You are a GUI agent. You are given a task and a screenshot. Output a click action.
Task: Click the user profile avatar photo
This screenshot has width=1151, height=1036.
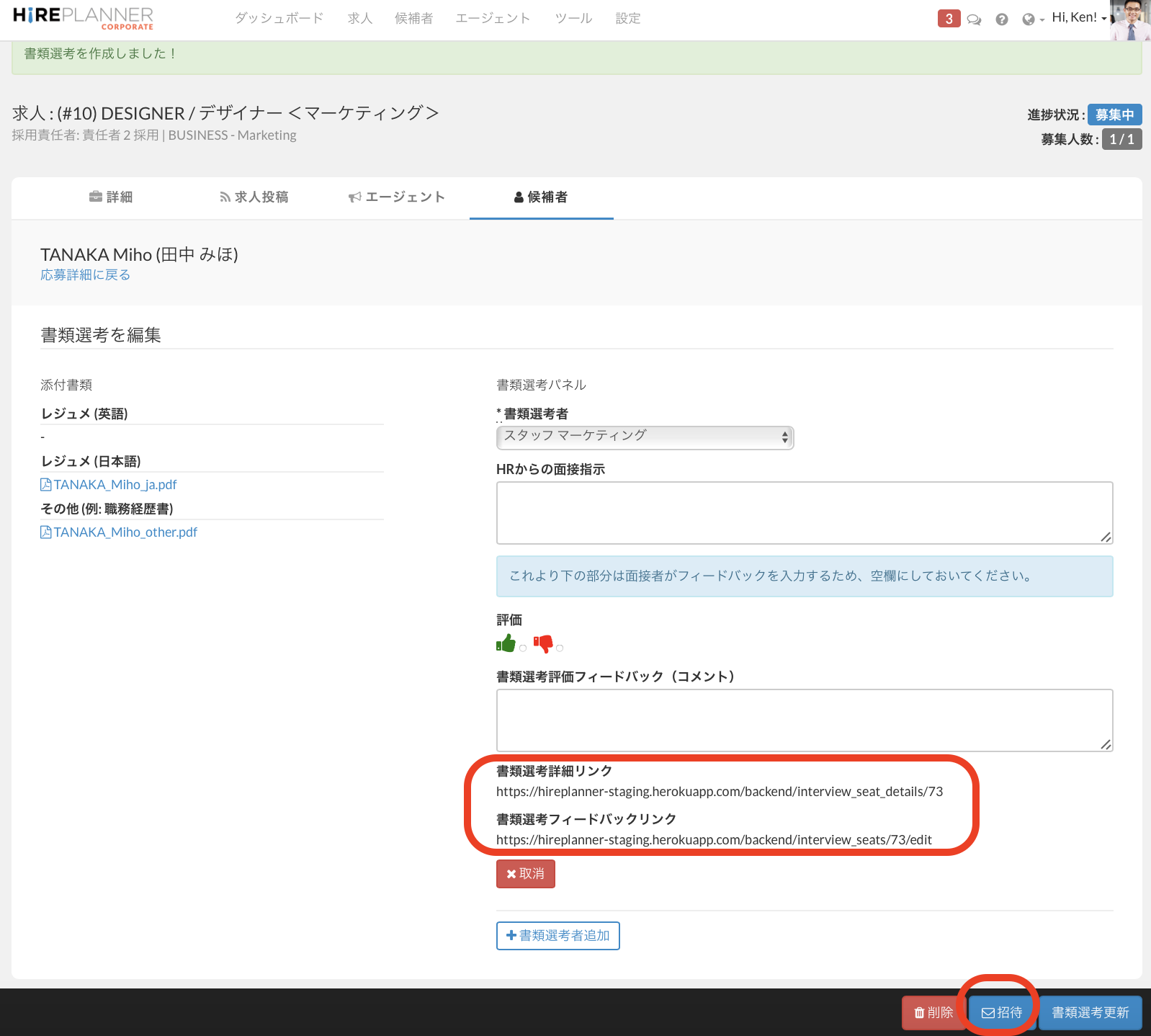(x=1129, y=20)
